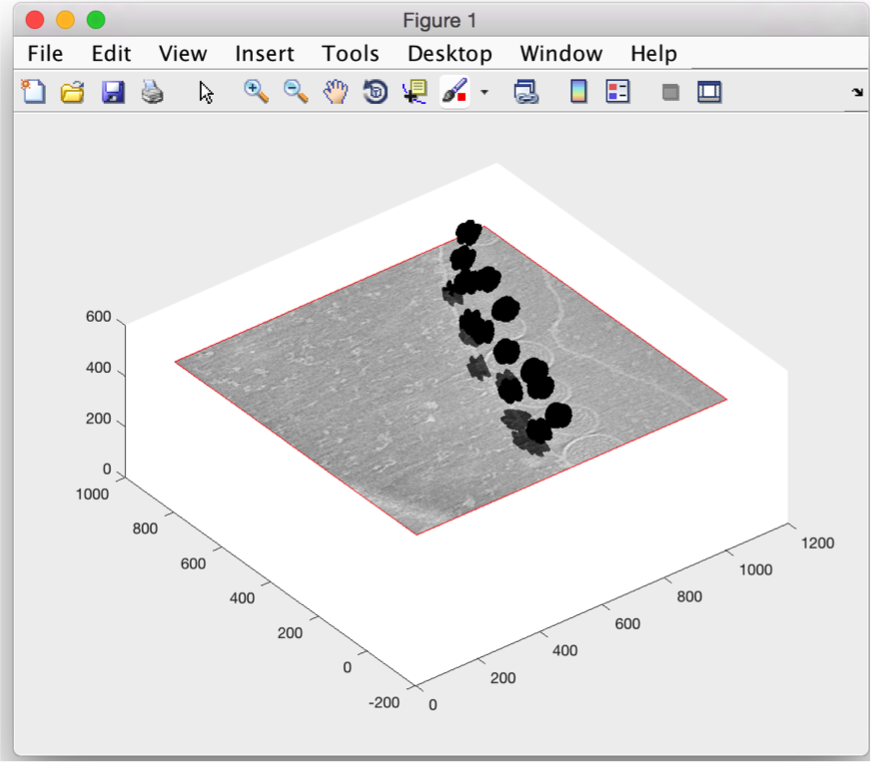Dock the figure with corner arrow
This screenshot has width=871, height=762.
pos(857,92)
